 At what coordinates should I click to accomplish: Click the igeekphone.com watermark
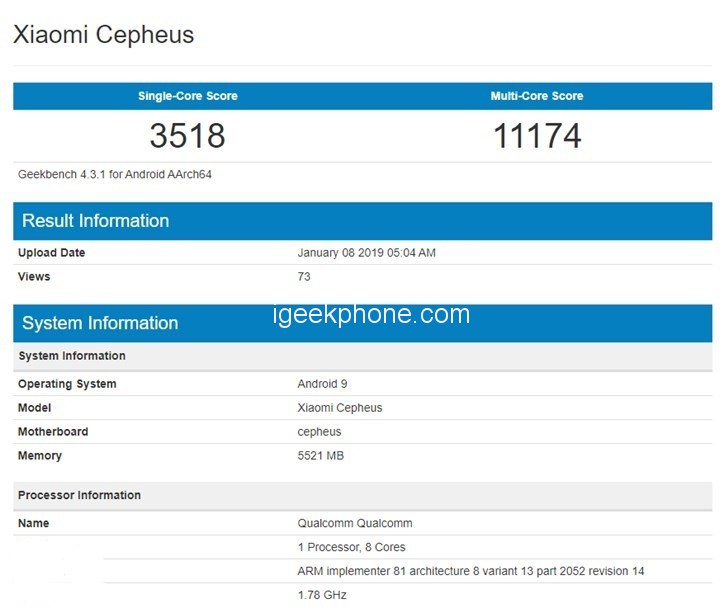click(x=371, y=315)
